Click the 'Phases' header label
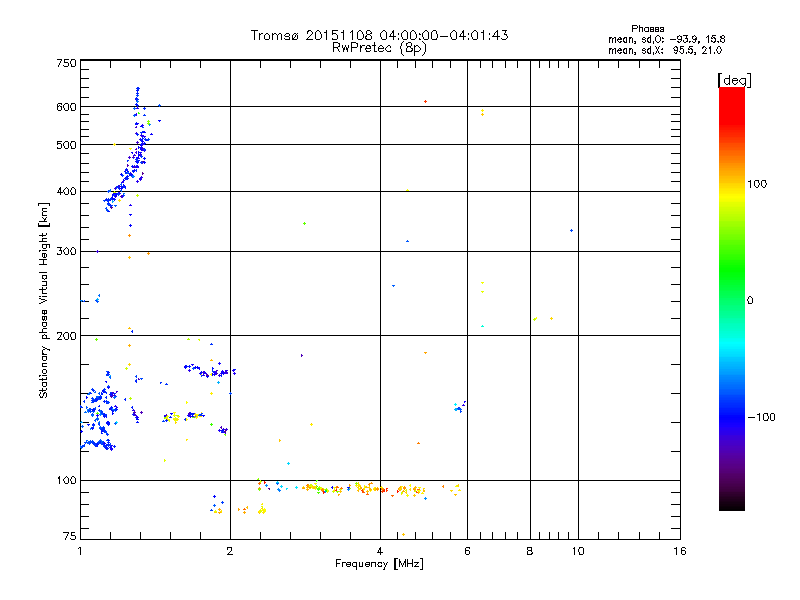Image resolution: width=800 pixels, height=600 pixels. tap(647, 29)
